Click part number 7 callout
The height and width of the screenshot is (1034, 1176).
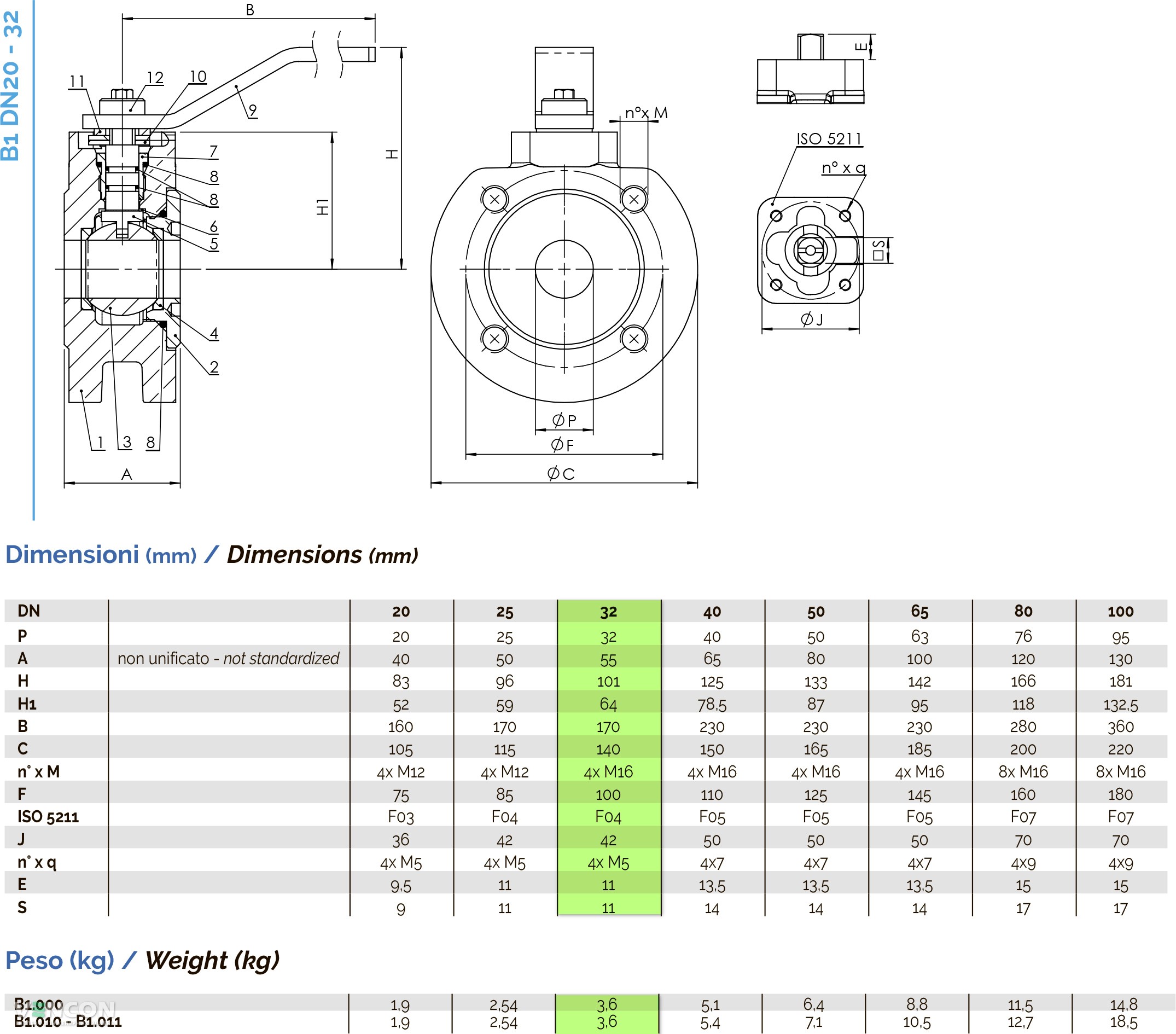pos(213,151)
